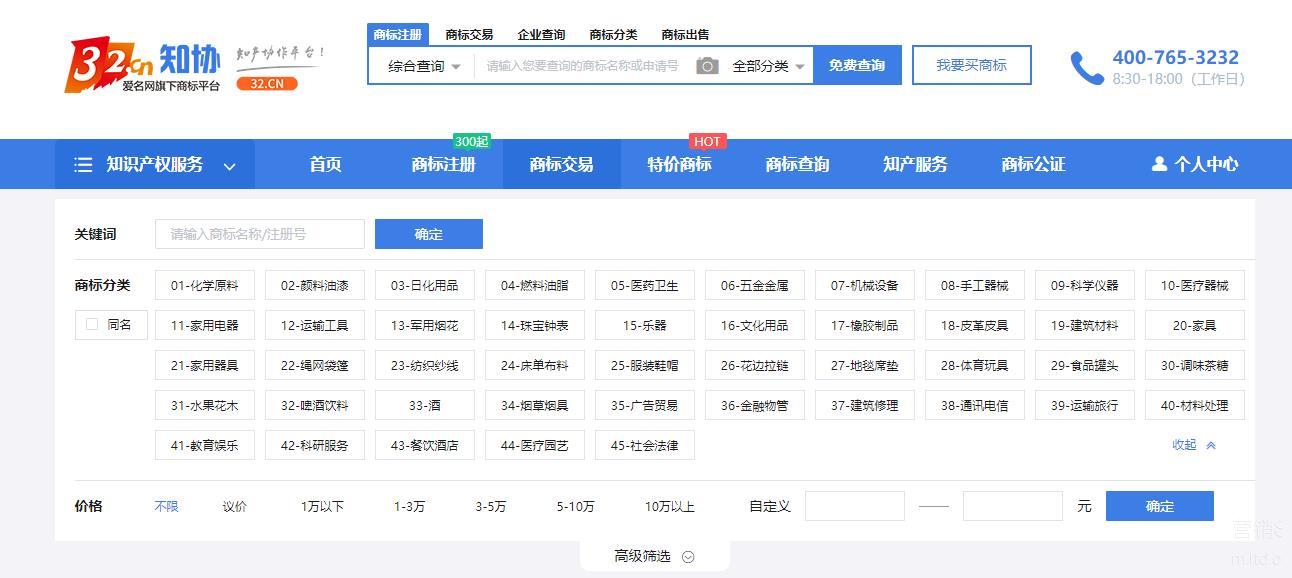Image resolution: width=1292 pixels, height=578 pixels.
Task: Click the keyword input field 请输入商标名称/注册号
Action: pos(260,234)
